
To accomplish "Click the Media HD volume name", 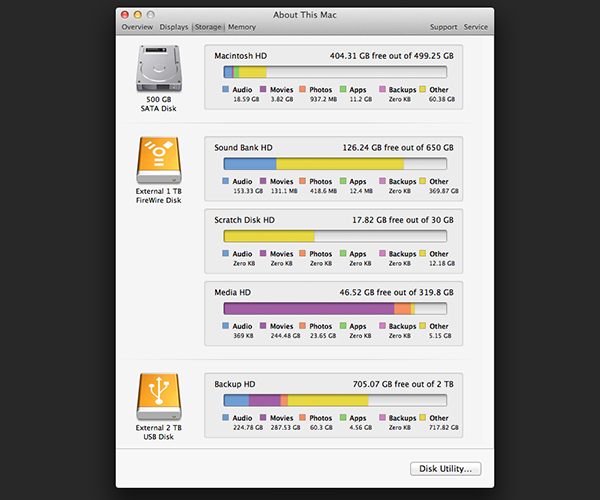I will (232, 292).
